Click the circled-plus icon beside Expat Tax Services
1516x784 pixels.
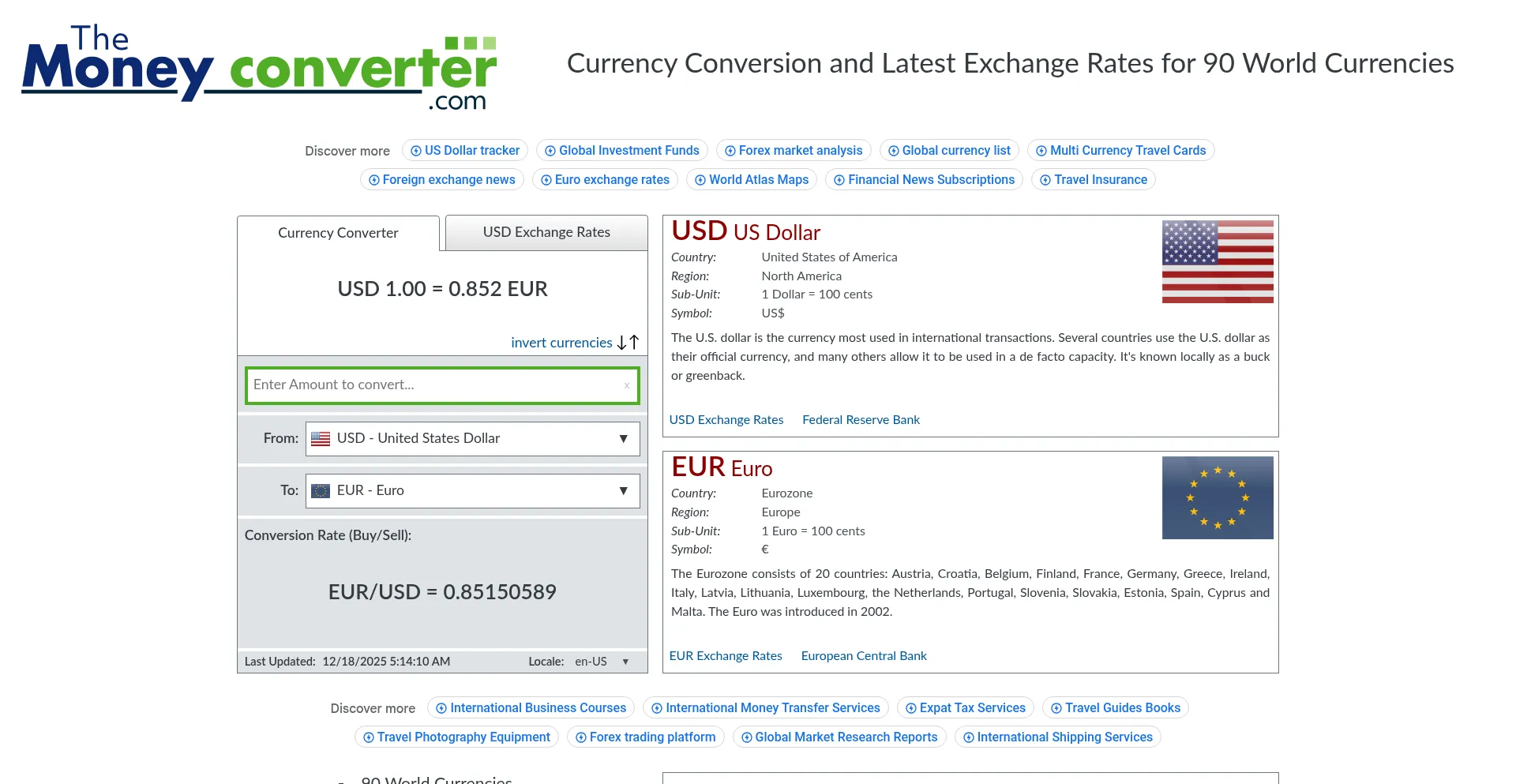910,707
